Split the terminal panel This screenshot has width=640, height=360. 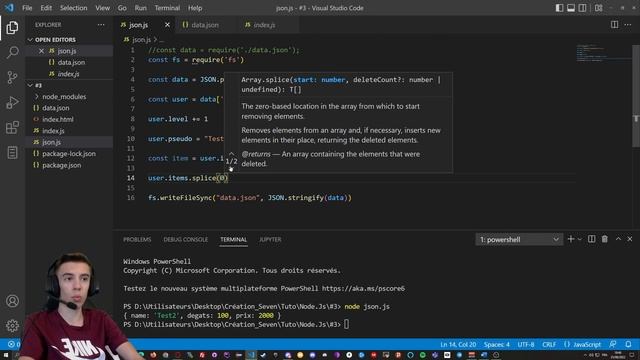click(591, 239)
